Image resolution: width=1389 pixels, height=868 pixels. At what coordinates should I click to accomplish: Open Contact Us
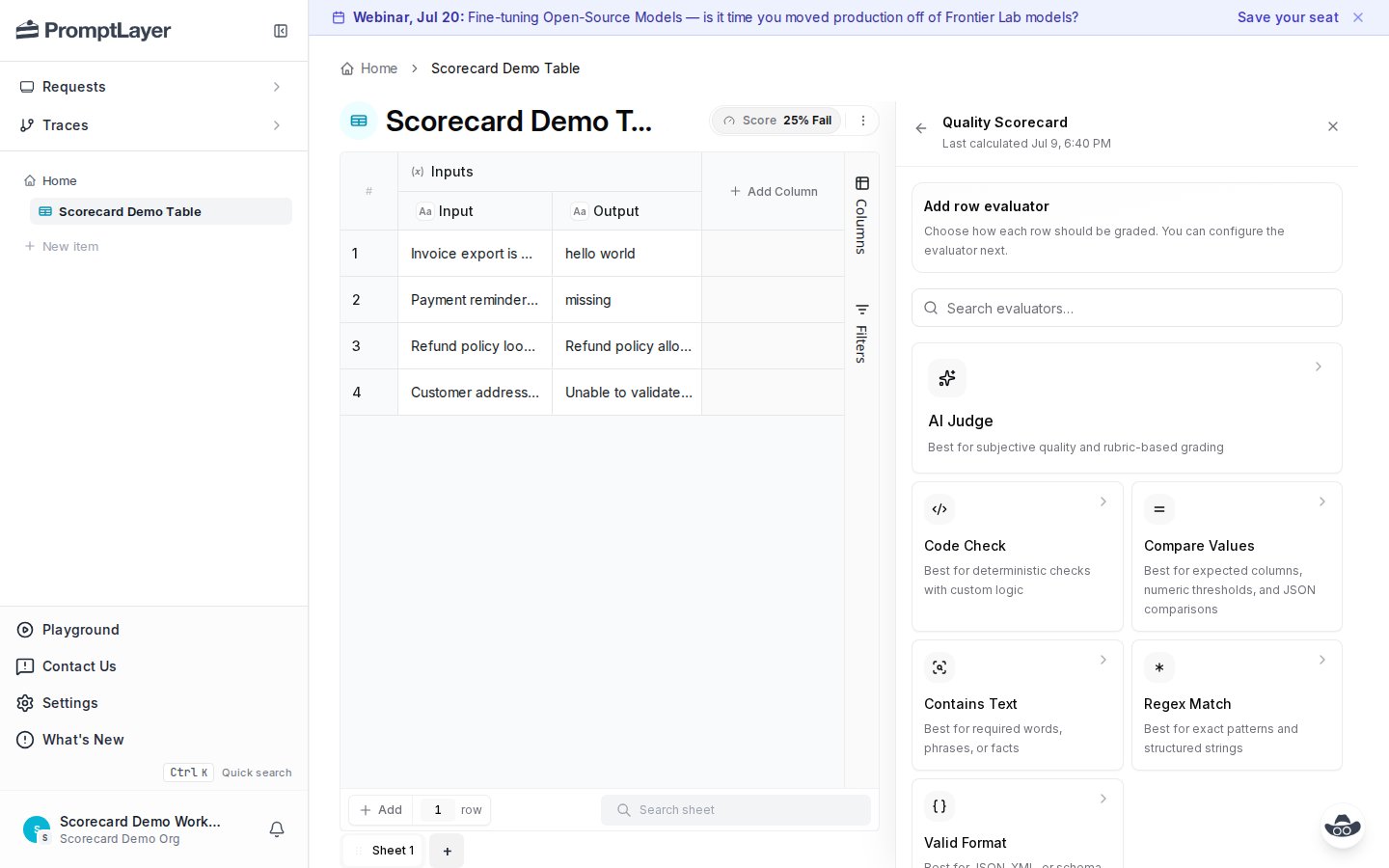click(x=79, y=666)
